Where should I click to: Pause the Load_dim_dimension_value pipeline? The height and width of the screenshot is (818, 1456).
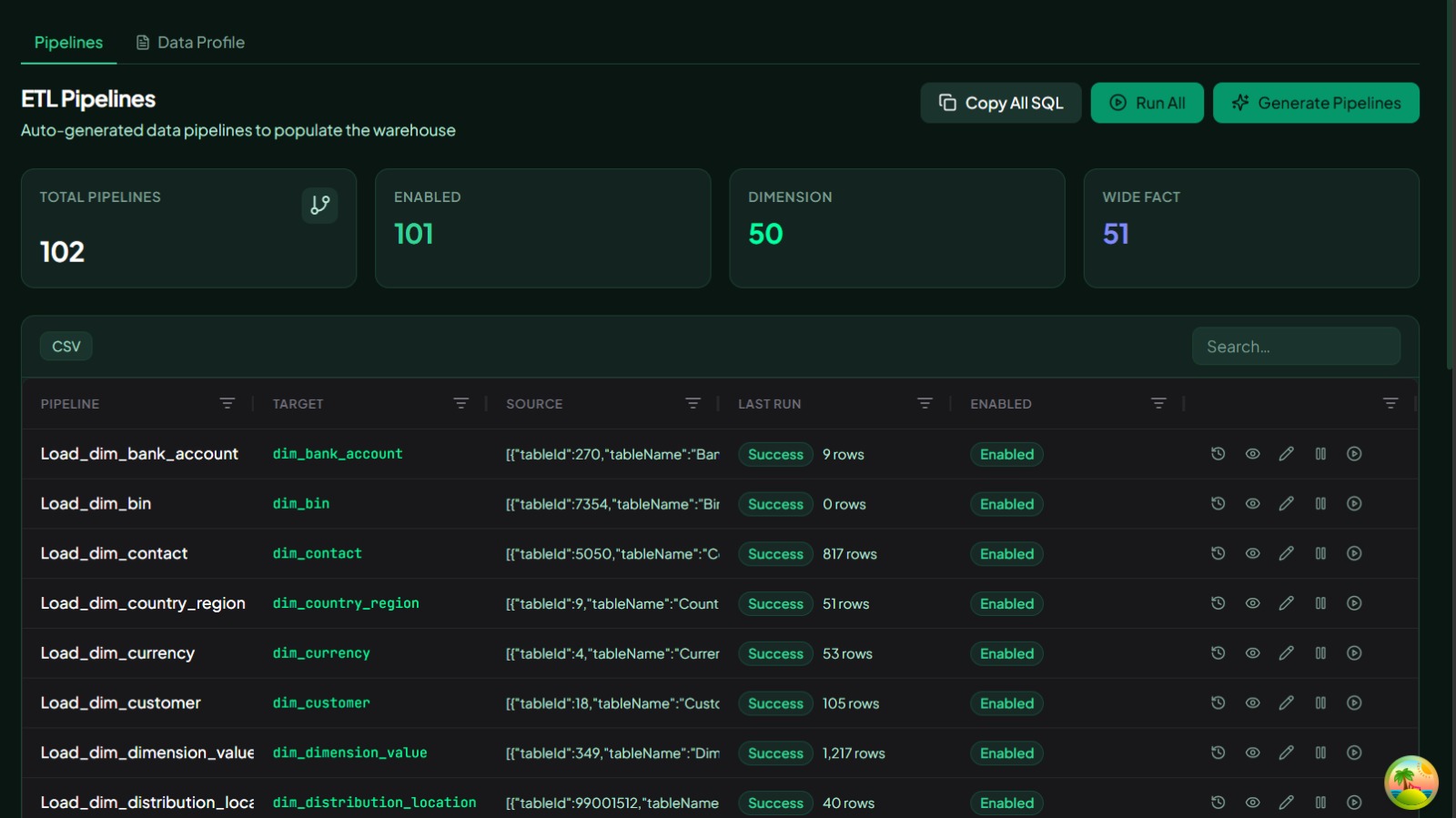coord(1320,752)
